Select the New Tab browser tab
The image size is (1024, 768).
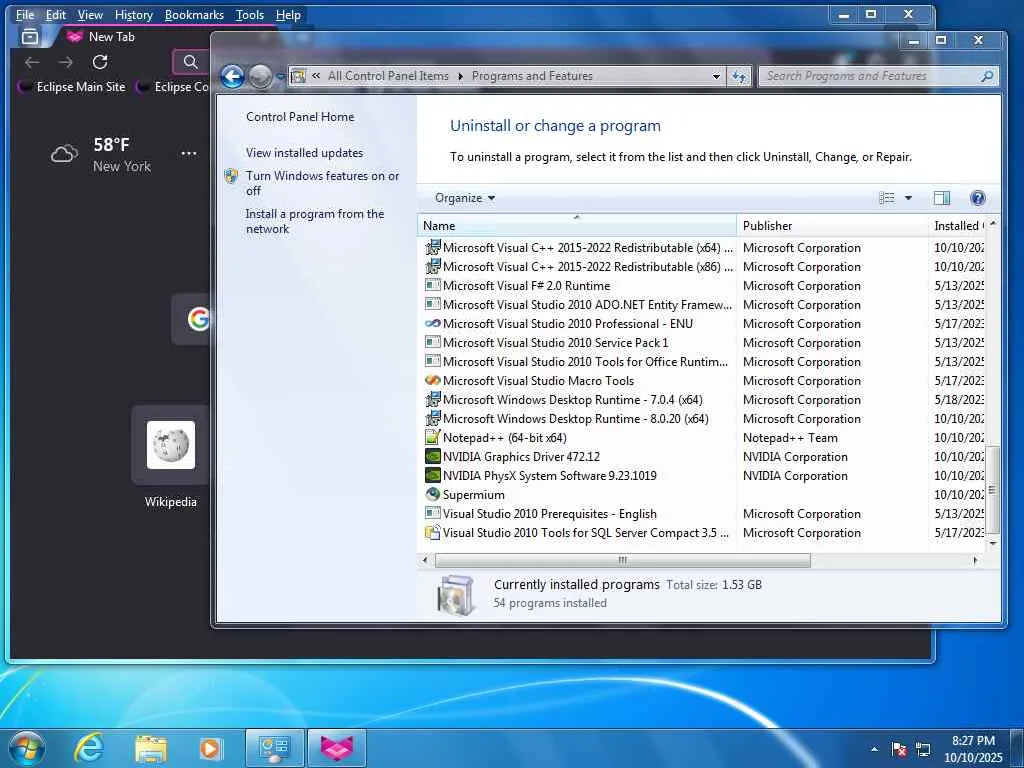coord(111,37)
